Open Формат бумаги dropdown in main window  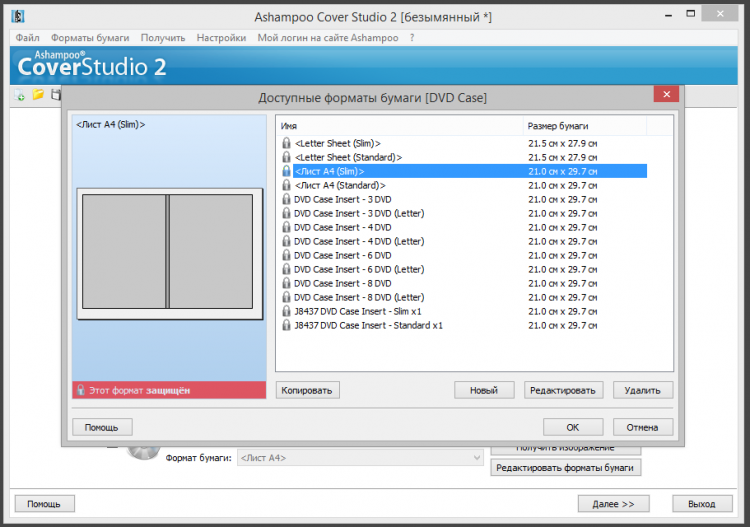(360, 458)
